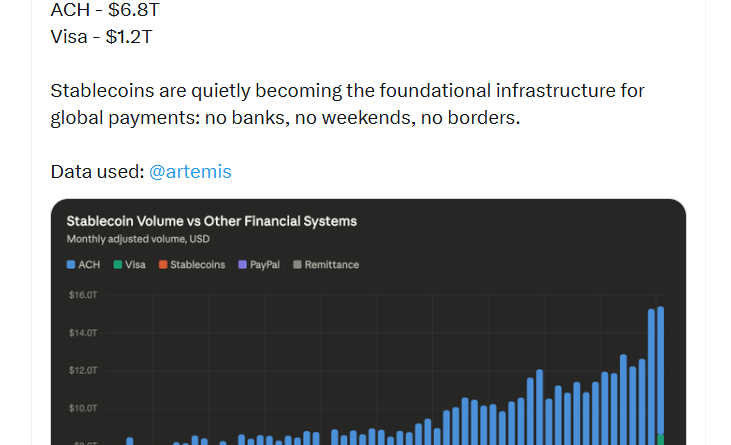Click the tallest rightmost blue bar
The image size is (731, 445).
point(661,360)
